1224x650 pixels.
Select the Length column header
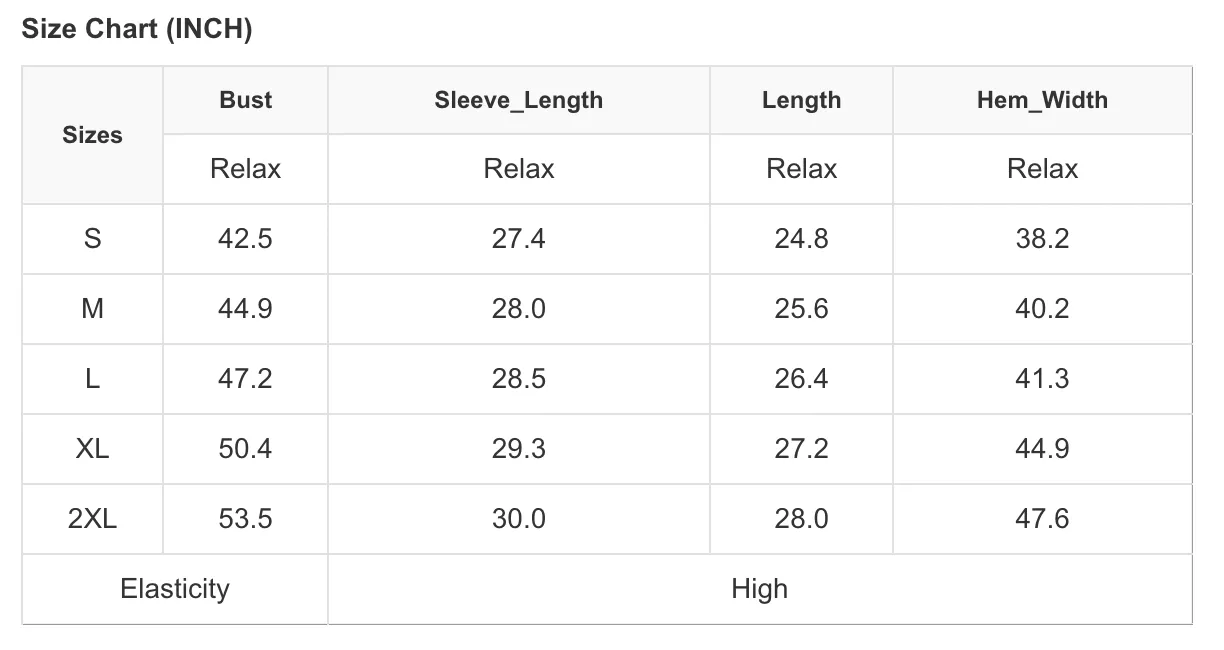click(801, 100)
